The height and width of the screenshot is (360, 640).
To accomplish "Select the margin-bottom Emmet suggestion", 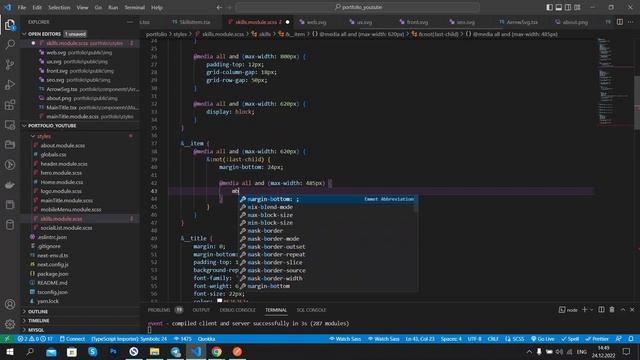I will pos(327,199).
